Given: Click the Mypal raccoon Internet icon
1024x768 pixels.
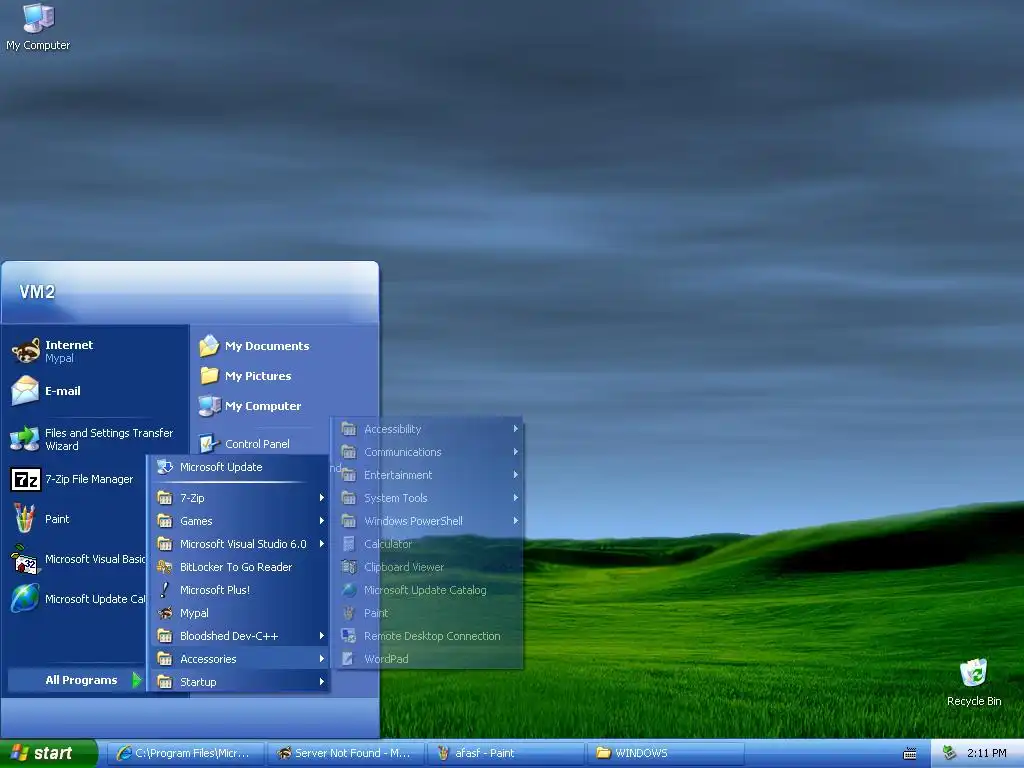Looking at the screenshot, I should tap(25, 351).
